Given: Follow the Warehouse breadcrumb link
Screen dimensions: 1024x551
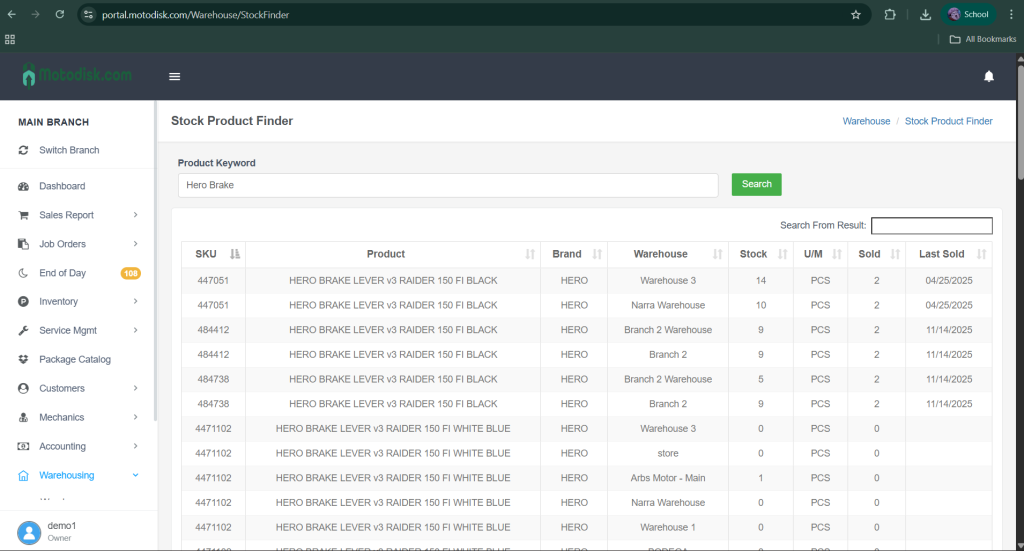Looking at the screenshot, I should pos(866,121).
